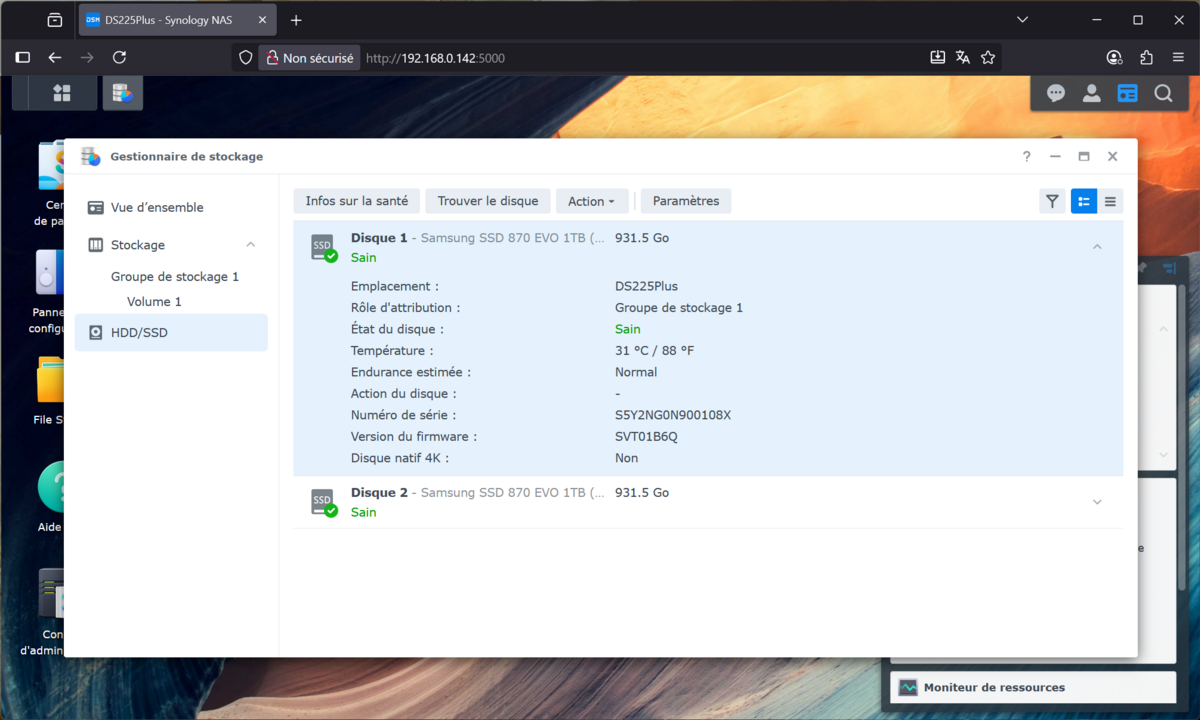Image resolution: width=1200 pixels, height=720 pixels.
Task: Open Storage Manager help question mark
Action: click(x=1026, y=157)
